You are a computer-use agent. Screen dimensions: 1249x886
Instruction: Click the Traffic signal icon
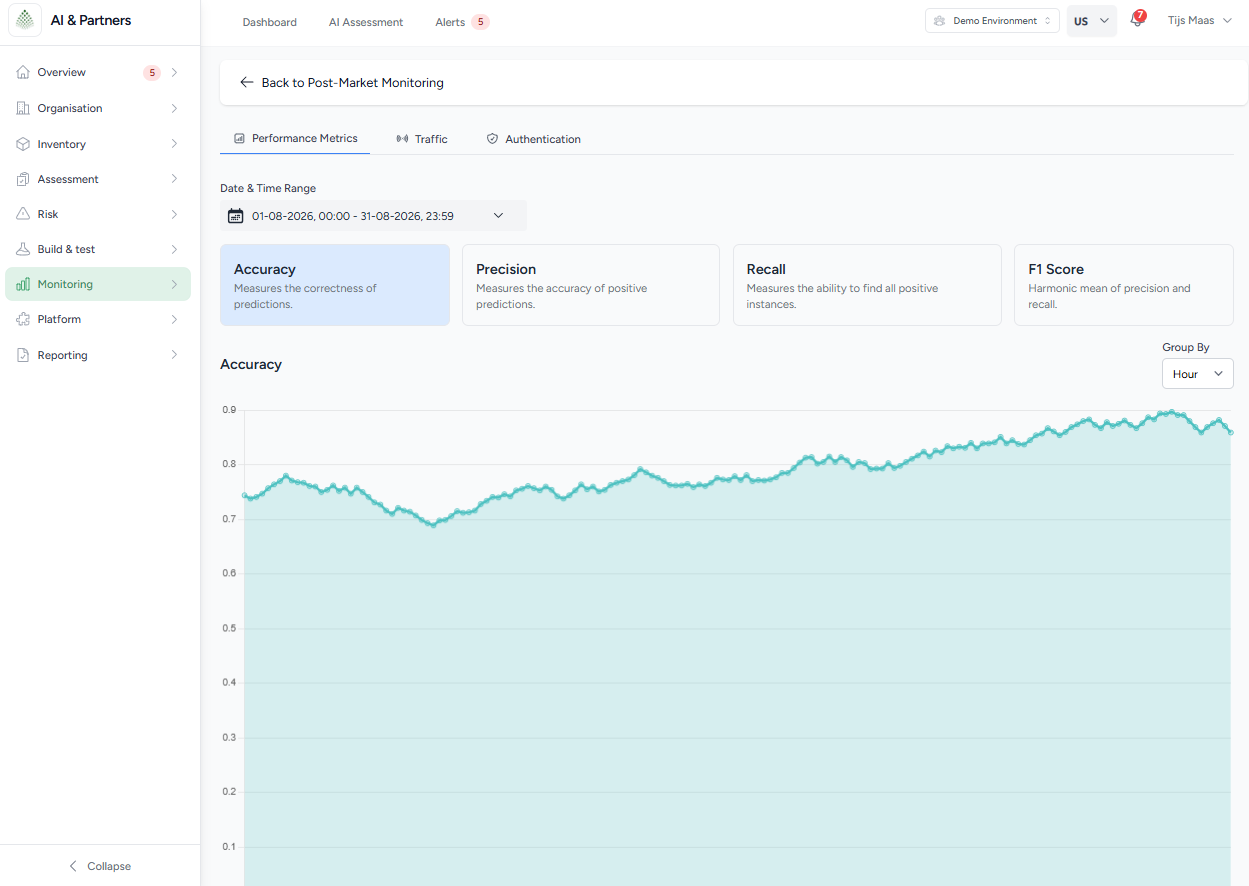point(402,139)
